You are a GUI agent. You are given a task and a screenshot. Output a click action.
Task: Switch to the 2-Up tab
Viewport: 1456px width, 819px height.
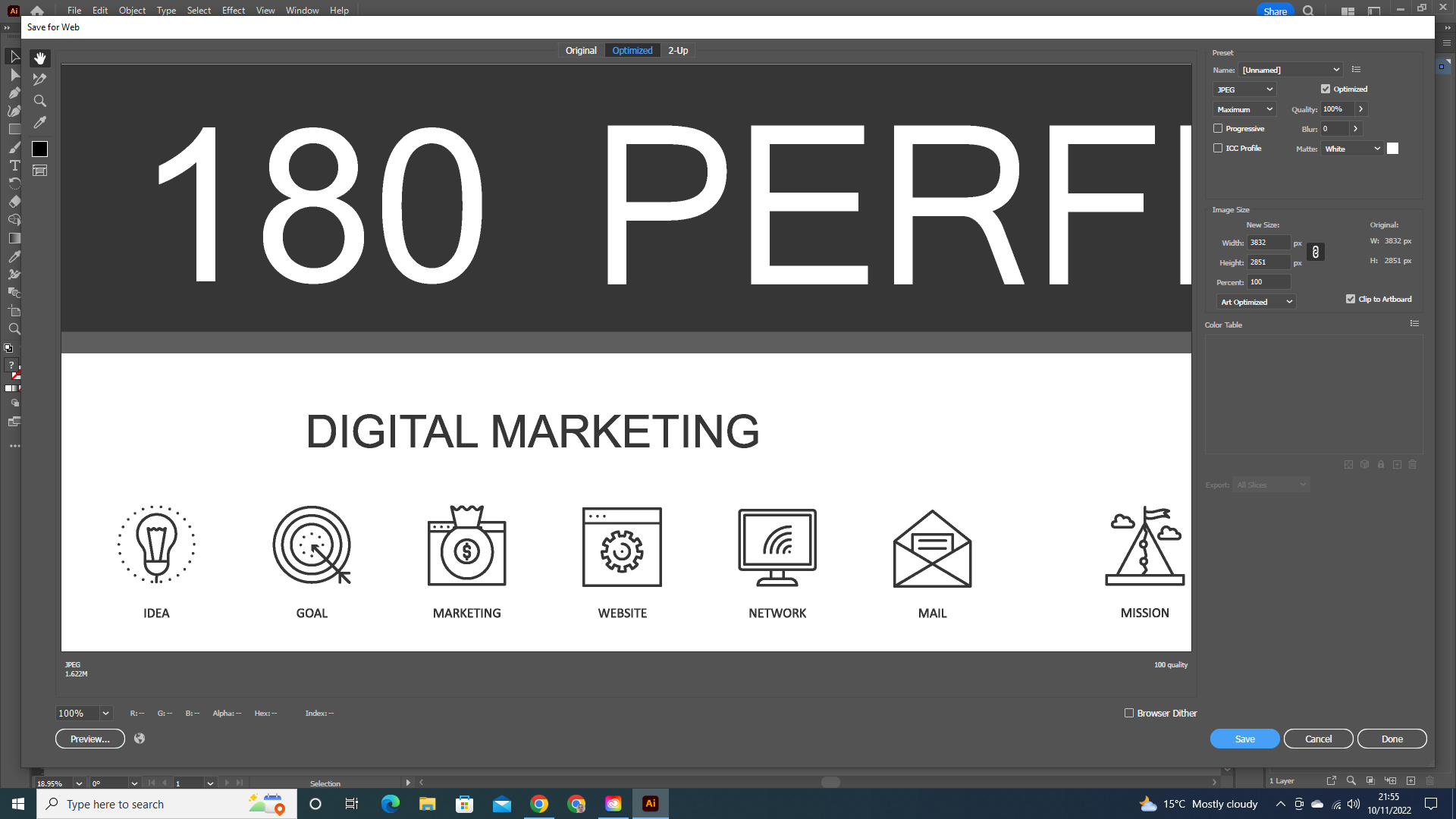pyautogui.click(x=677, y=50)
